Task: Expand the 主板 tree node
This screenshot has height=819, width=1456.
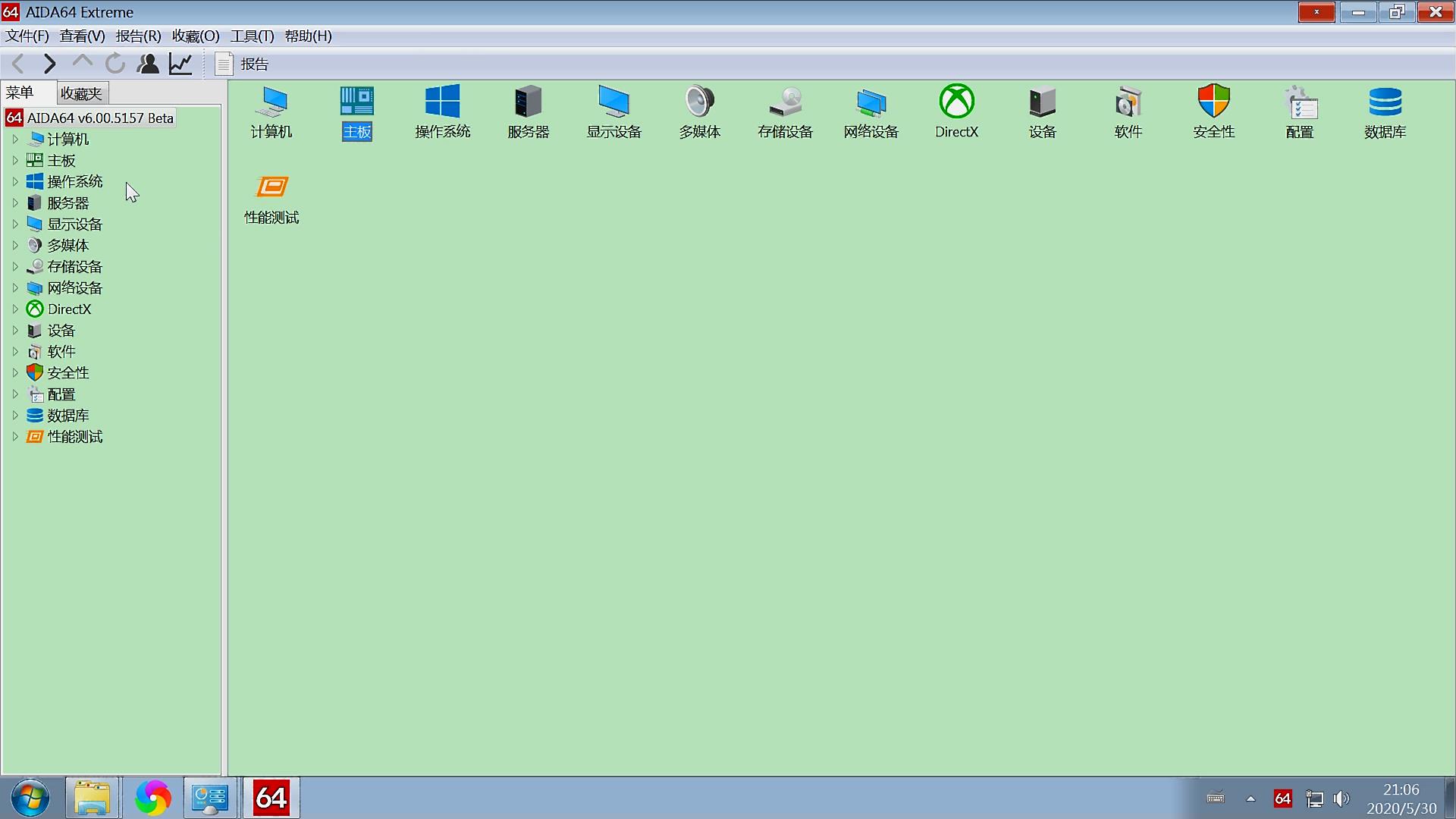Action: (15, 161)
